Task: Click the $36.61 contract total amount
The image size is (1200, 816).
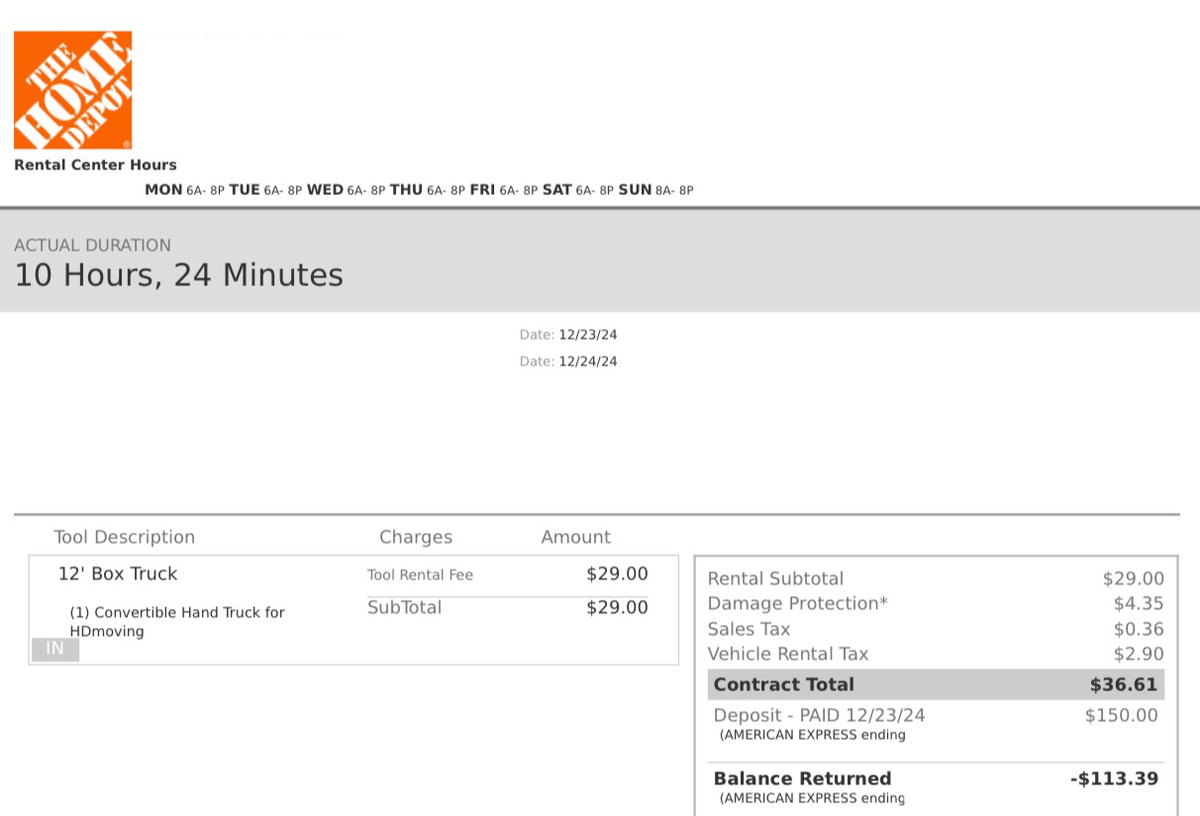Action: click(1124, 685)
